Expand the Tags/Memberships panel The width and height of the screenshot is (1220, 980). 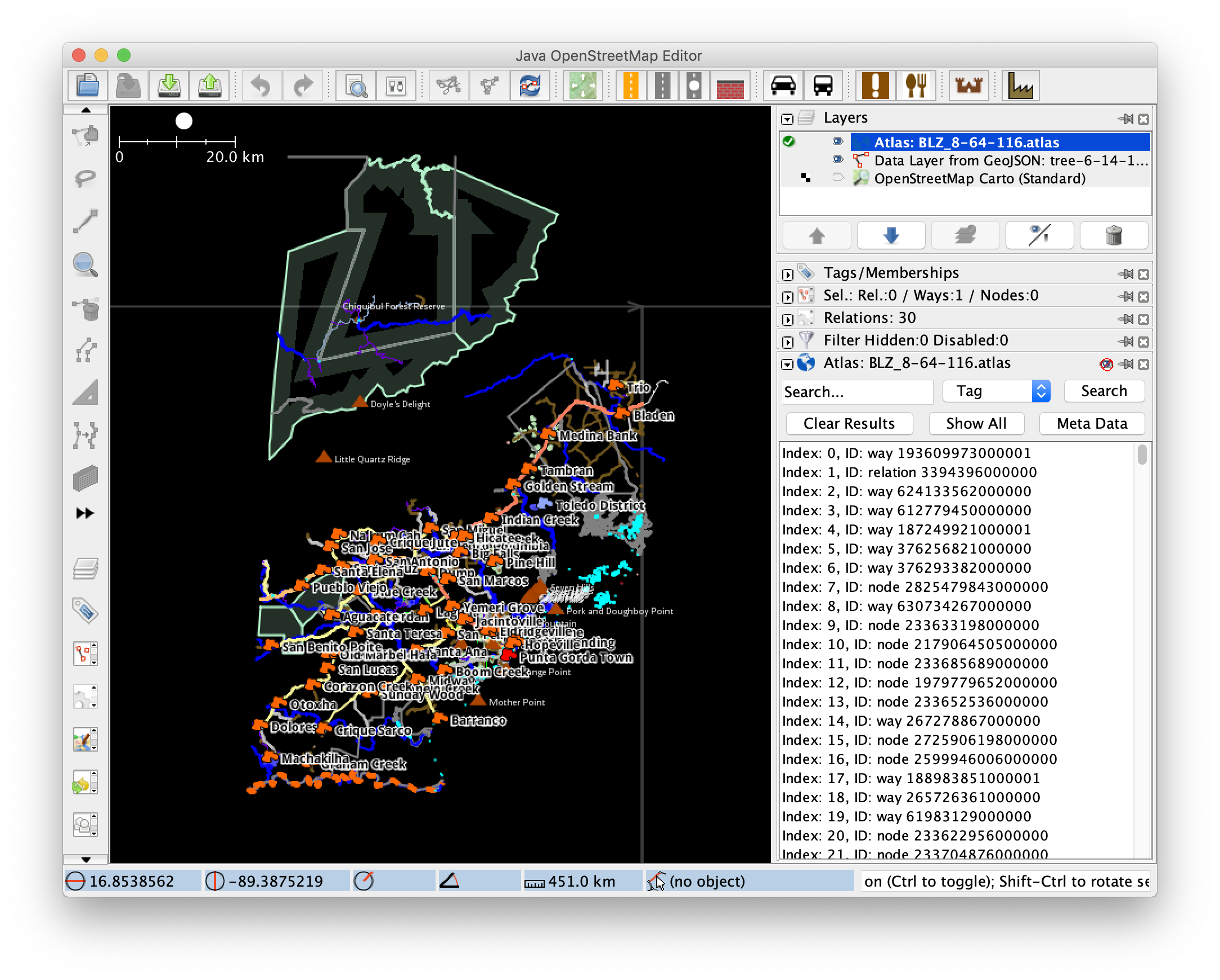(x=787, y=275)
